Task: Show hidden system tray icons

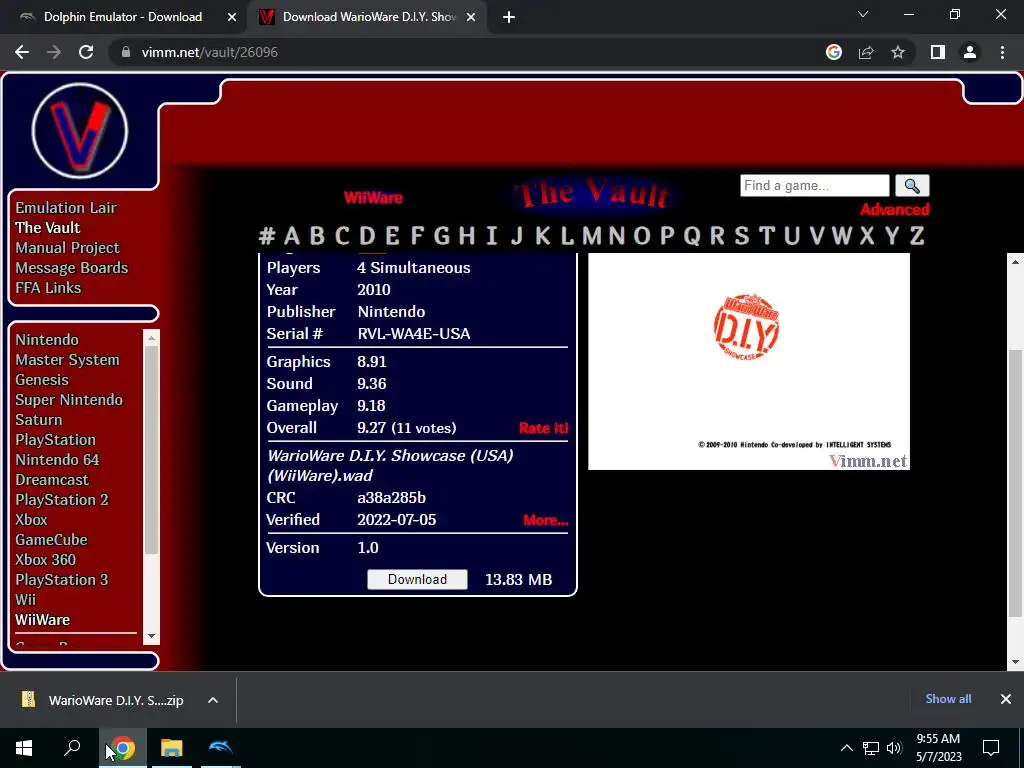Action: click(x=846, y=748)
